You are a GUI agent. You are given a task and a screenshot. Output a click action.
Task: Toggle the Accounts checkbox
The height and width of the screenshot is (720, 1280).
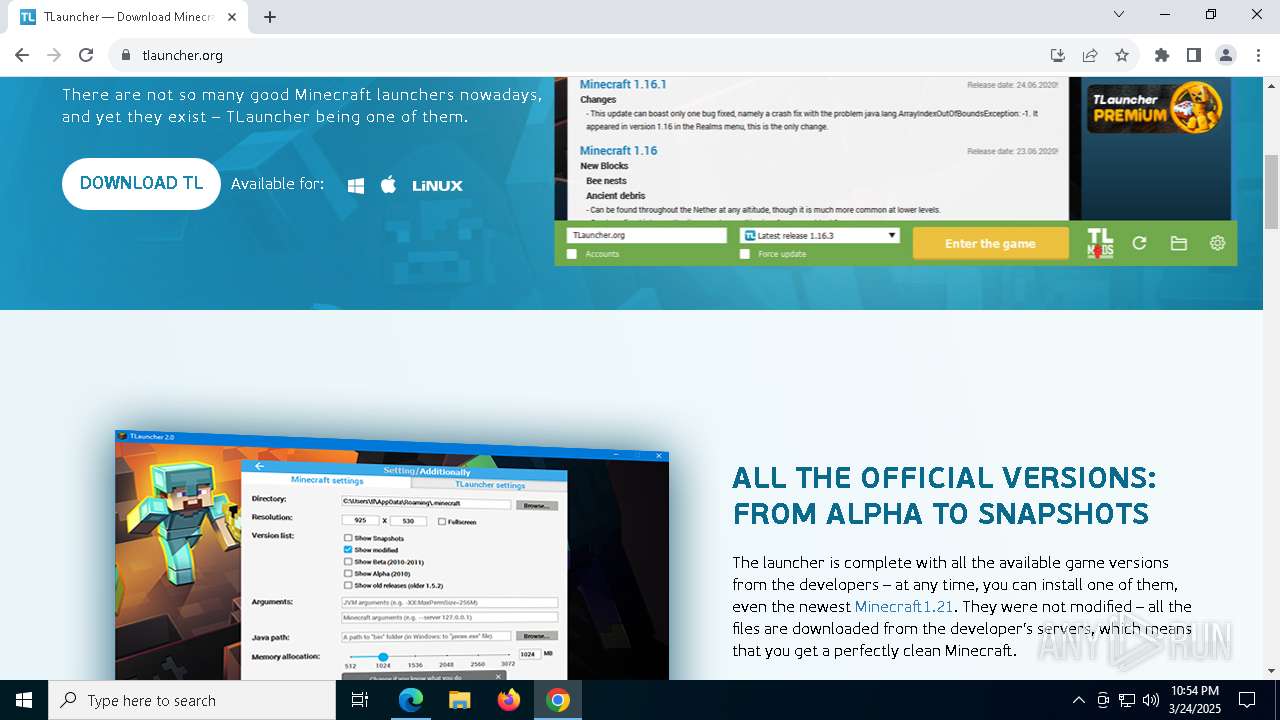[x=572, y=254]
